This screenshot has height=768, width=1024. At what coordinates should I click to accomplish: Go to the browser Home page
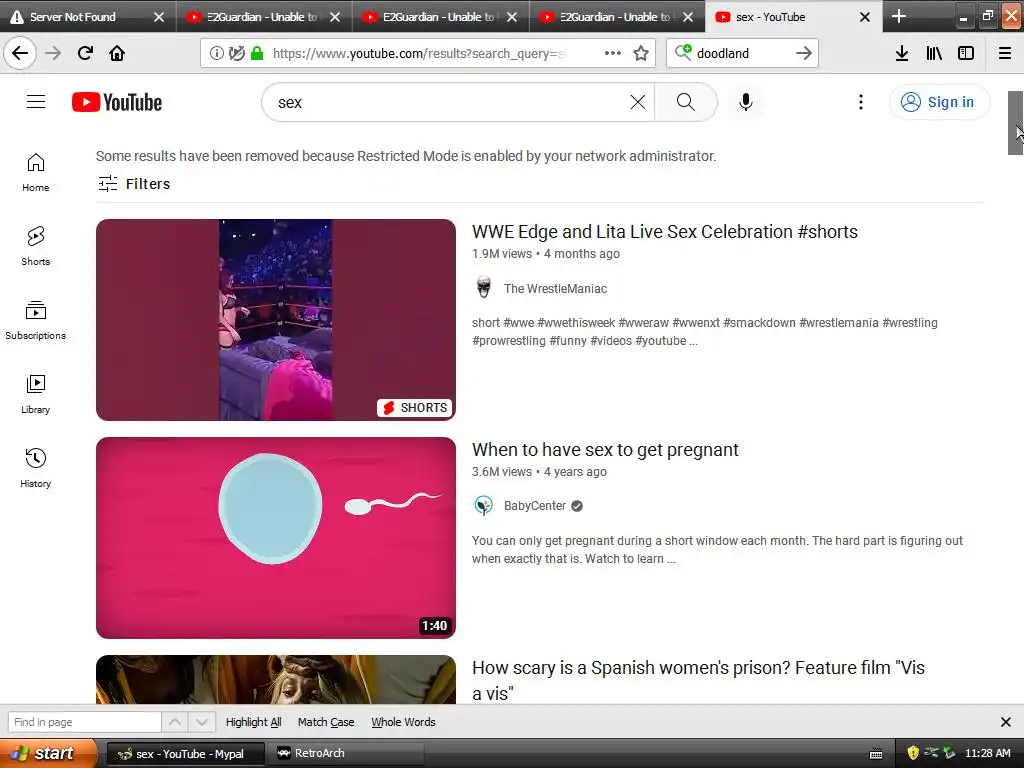[x=117, y=53]
